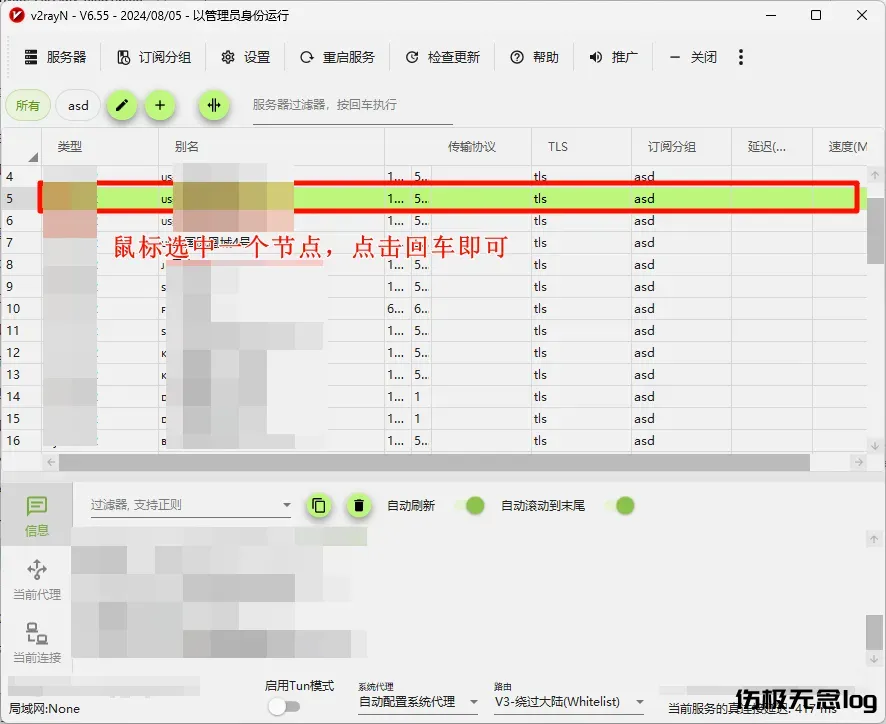
Task: Focus the 服务器过滤器 search field
Action: tap(353, 106)
